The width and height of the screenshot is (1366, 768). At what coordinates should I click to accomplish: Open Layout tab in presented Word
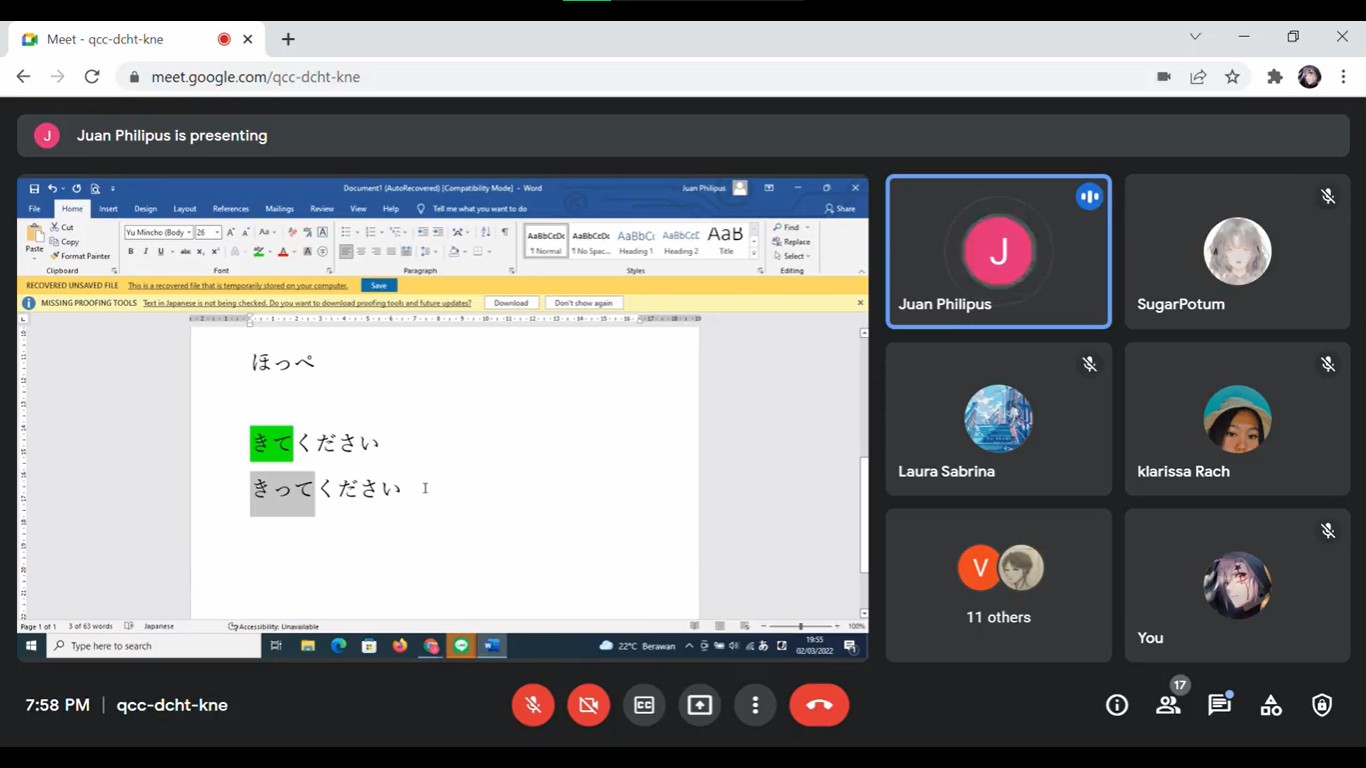[x=185, y=209]
